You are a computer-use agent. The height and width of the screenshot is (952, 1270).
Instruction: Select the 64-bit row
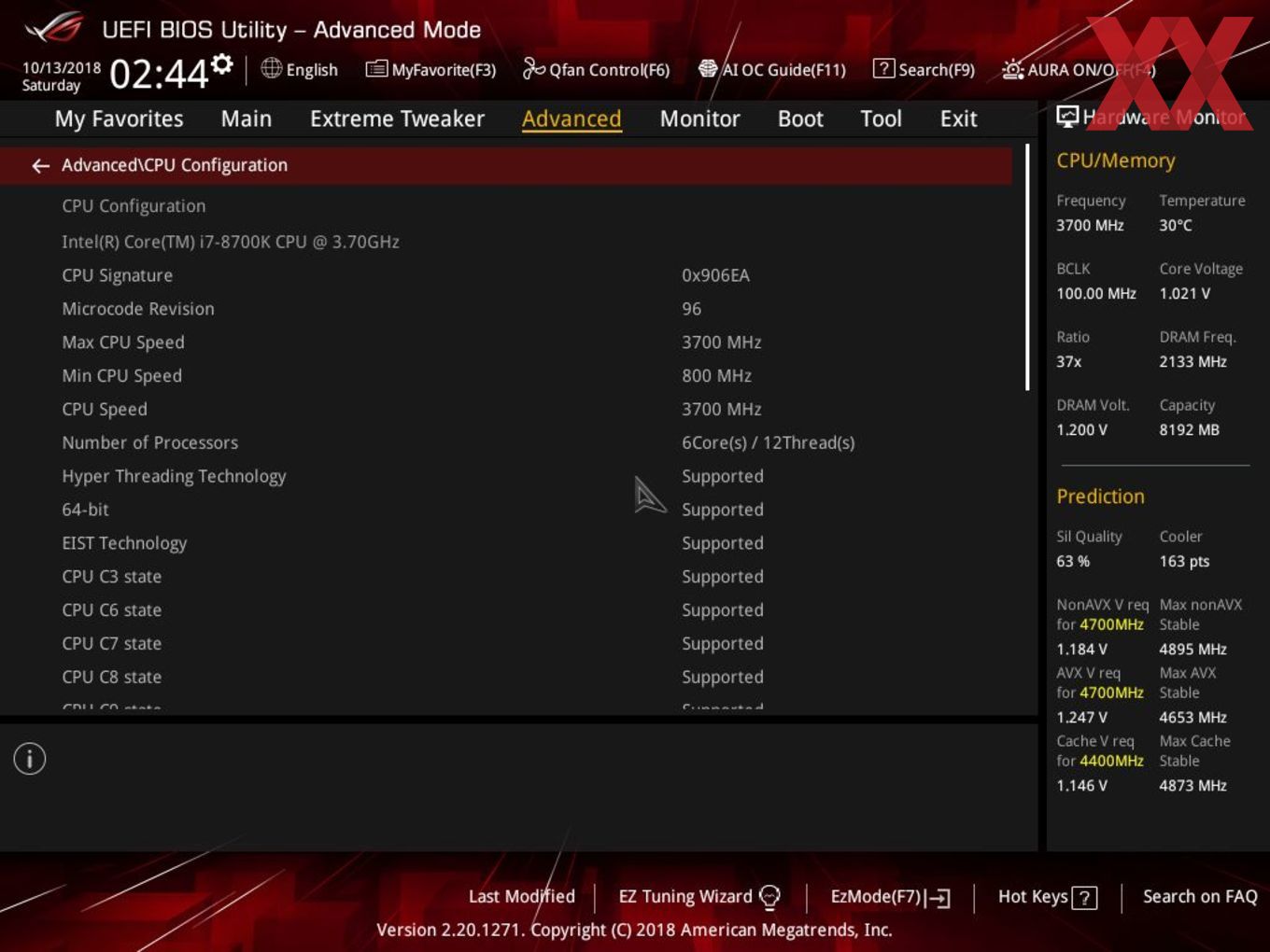[505, 510]
